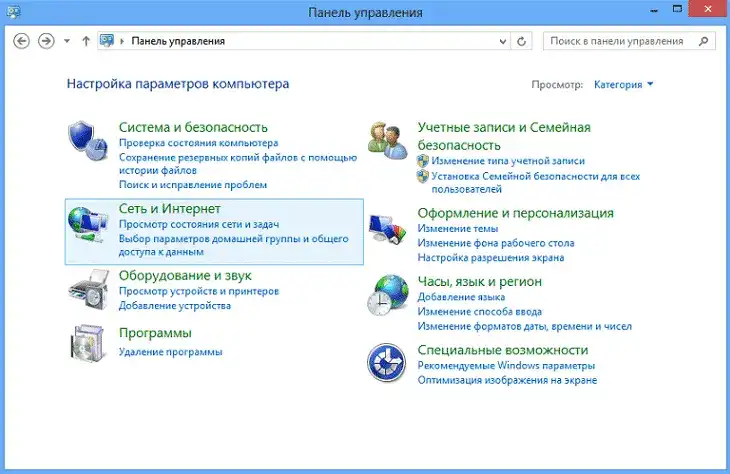Go forward with the right arrow button

tap(46, 41)
